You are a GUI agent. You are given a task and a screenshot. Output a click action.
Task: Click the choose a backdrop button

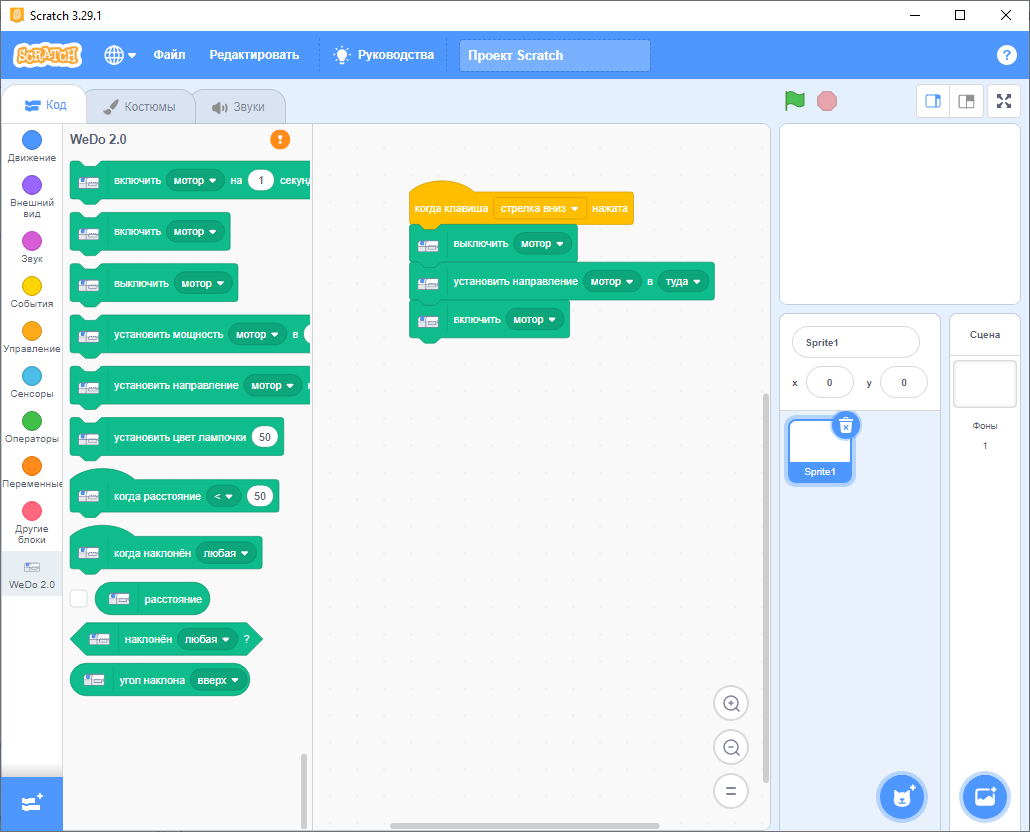(985, 797)
